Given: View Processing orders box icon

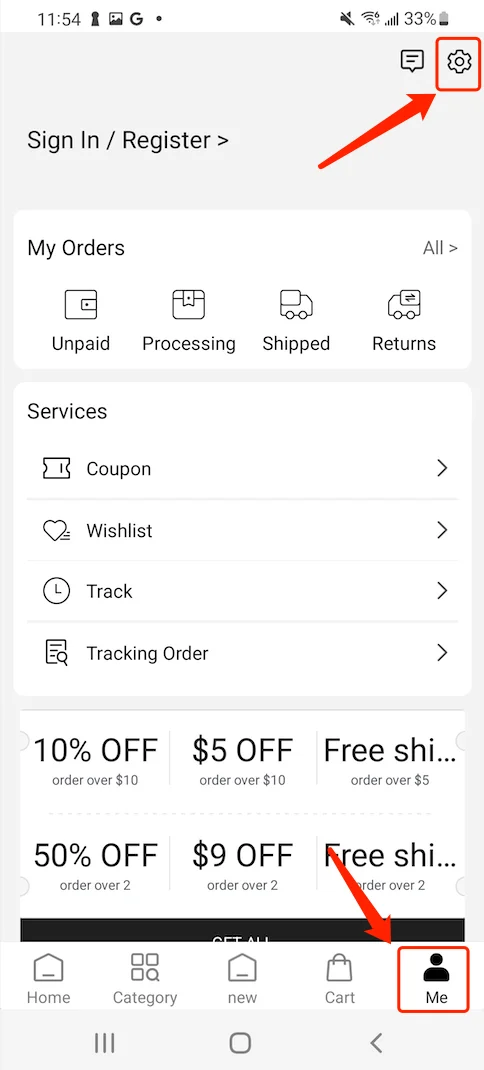Looking at the screenshot, I should [x=188, y=304].
